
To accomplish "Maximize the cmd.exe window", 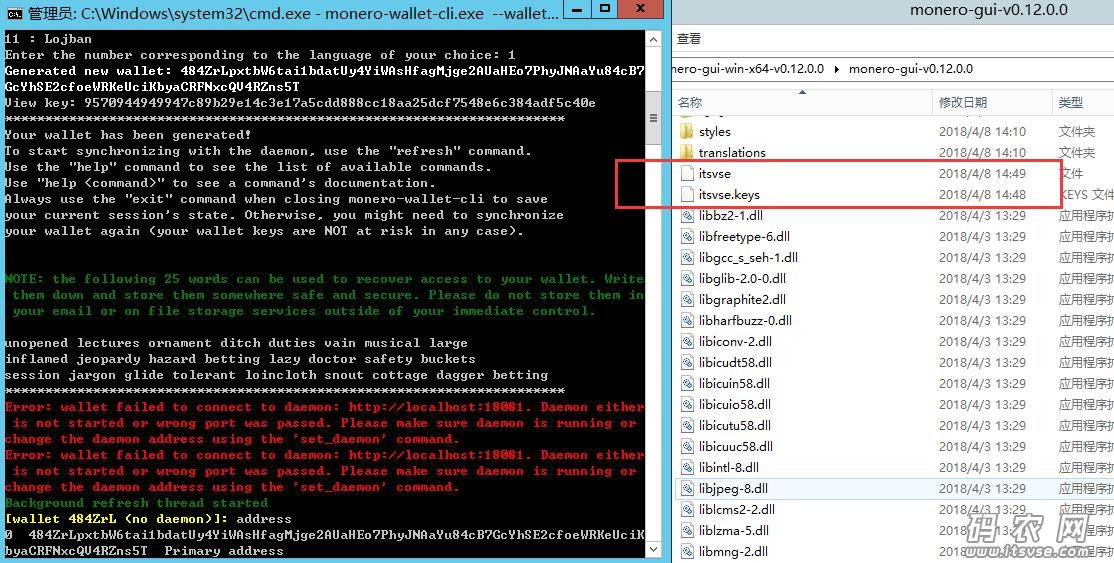I will [605, 9].
